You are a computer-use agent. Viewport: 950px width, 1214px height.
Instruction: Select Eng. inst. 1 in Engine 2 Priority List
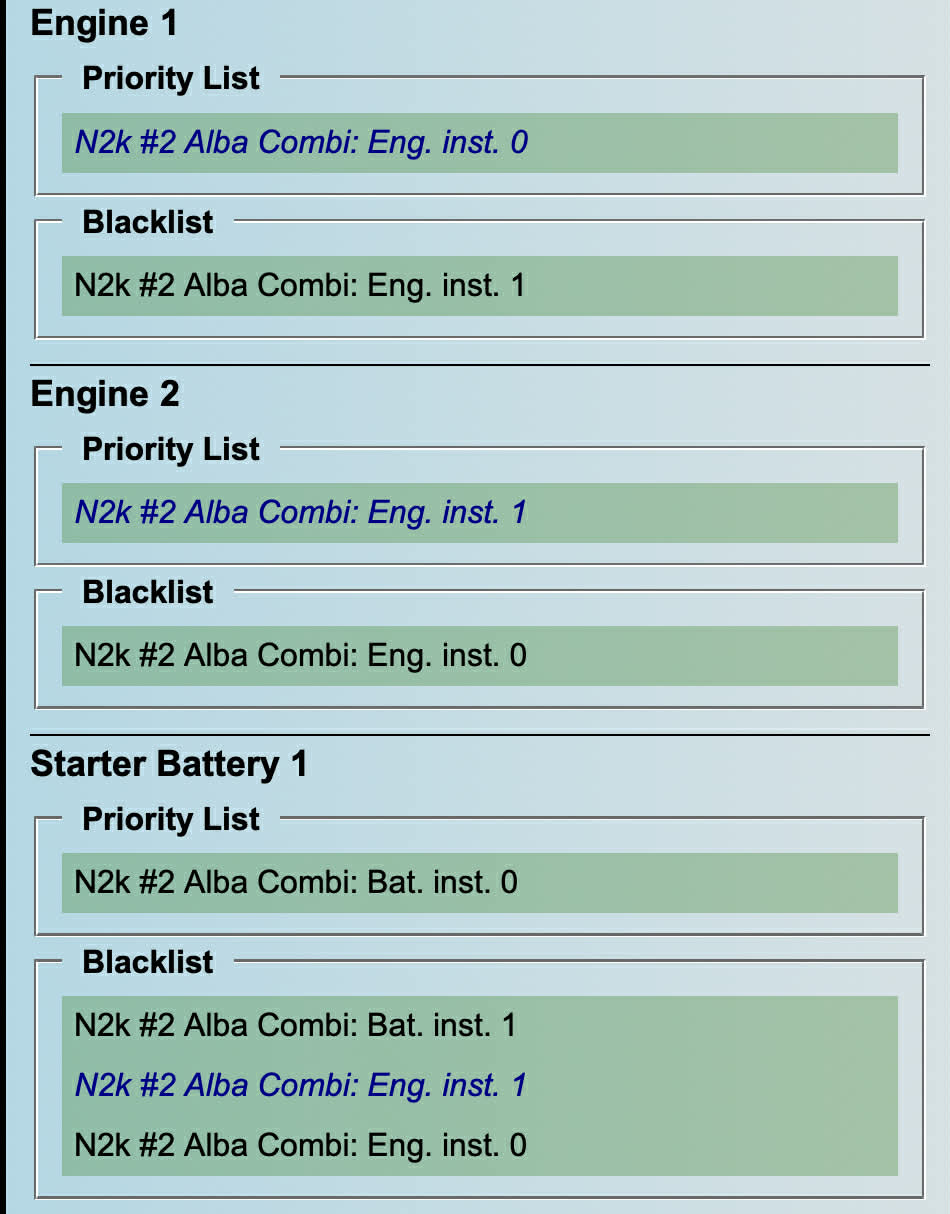pyautogui.click(x=300, y=512)
